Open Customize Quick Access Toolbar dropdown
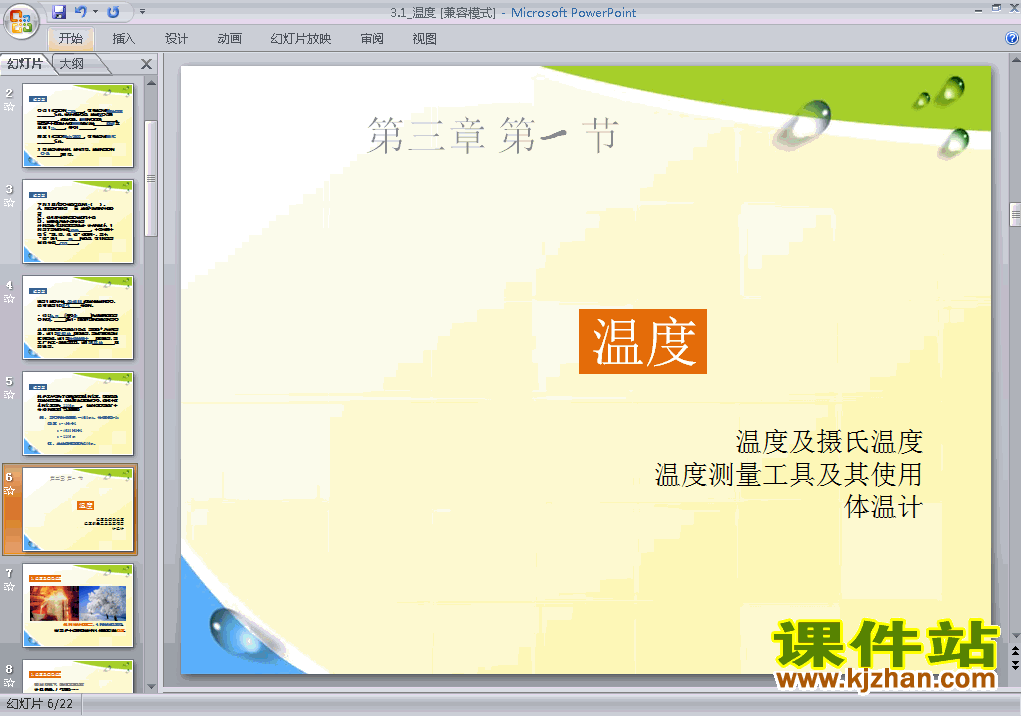The width and height of the screenshot is (1021, 716). coord(143,12)
